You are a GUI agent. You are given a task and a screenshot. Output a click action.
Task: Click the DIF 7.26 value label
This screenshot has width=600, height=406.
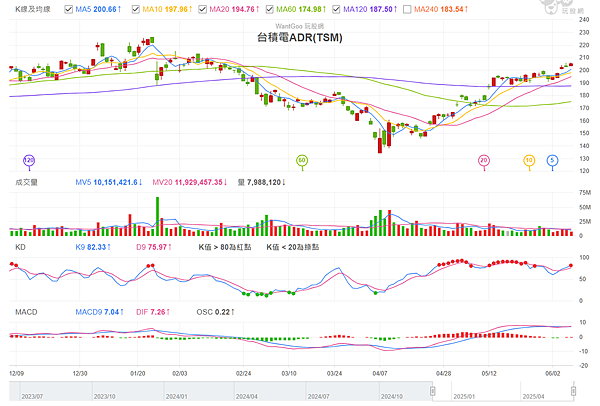pos(153,312)
